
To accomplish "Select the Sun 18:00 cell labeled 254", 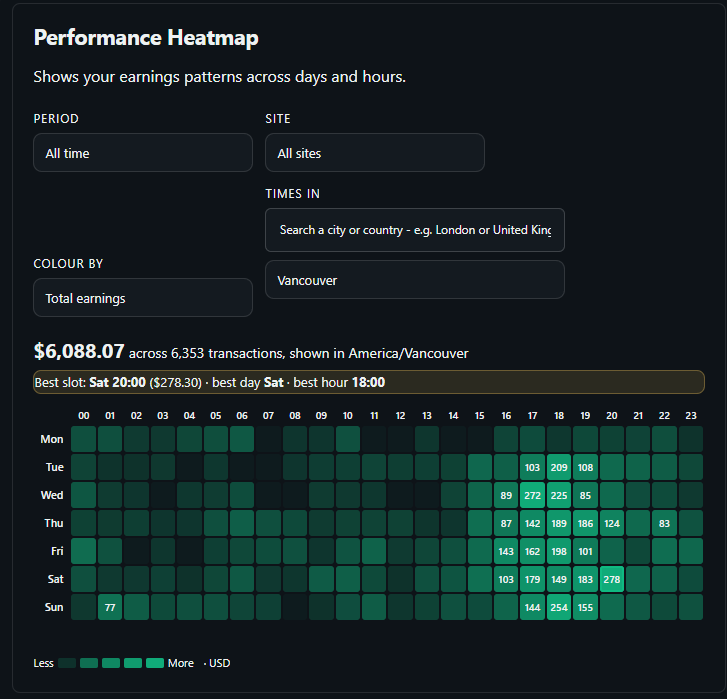I will click(x=559, y=607).
